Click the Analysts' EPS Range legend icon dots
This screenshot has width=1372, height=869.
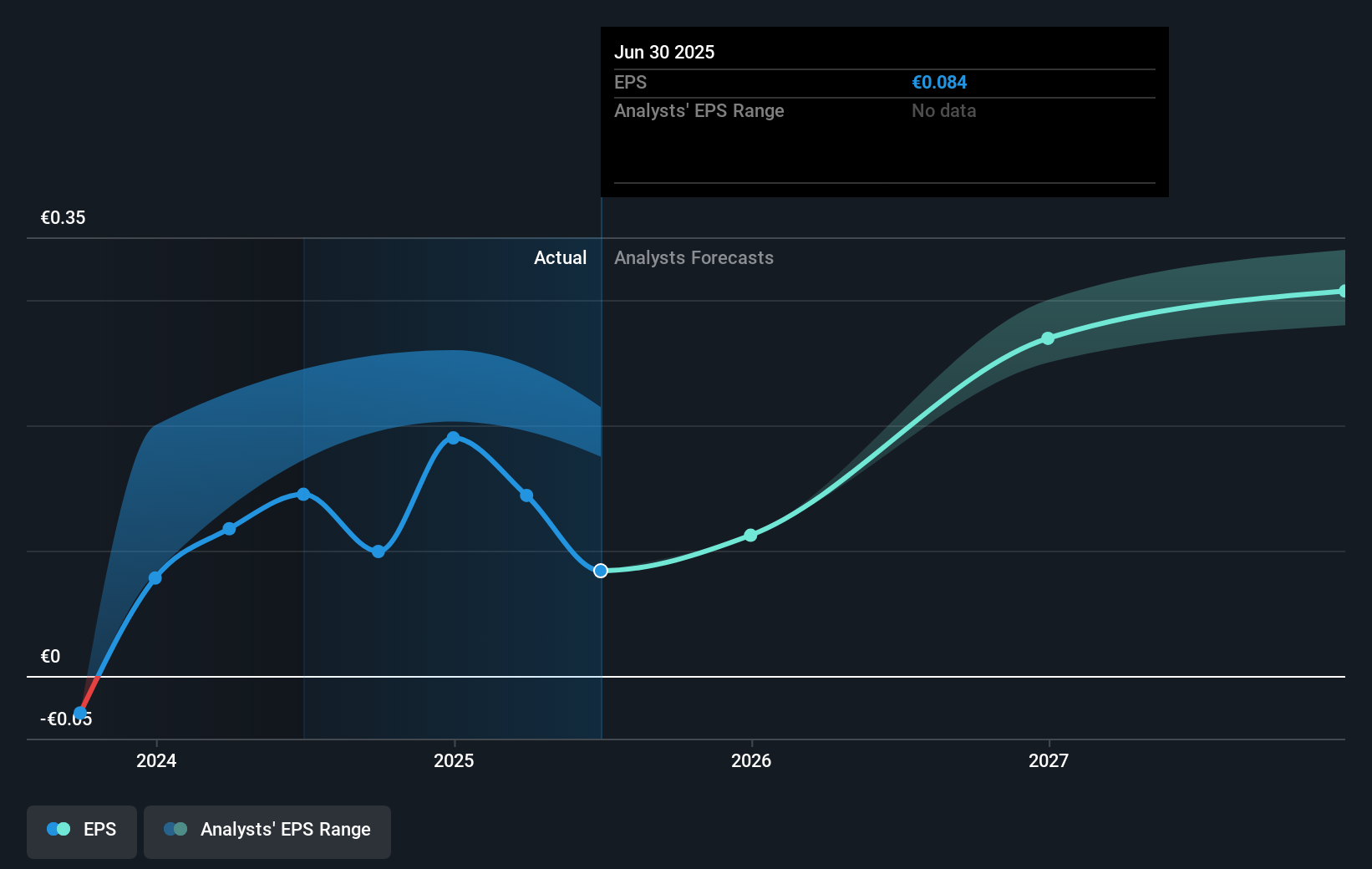point(175,829)
